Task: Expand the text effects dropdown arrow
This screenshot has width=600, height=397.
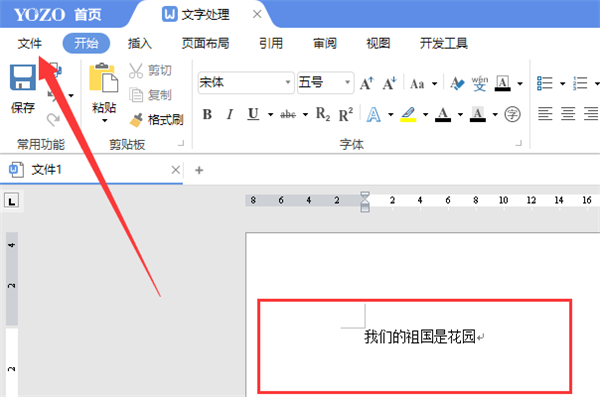Action: 390,114
